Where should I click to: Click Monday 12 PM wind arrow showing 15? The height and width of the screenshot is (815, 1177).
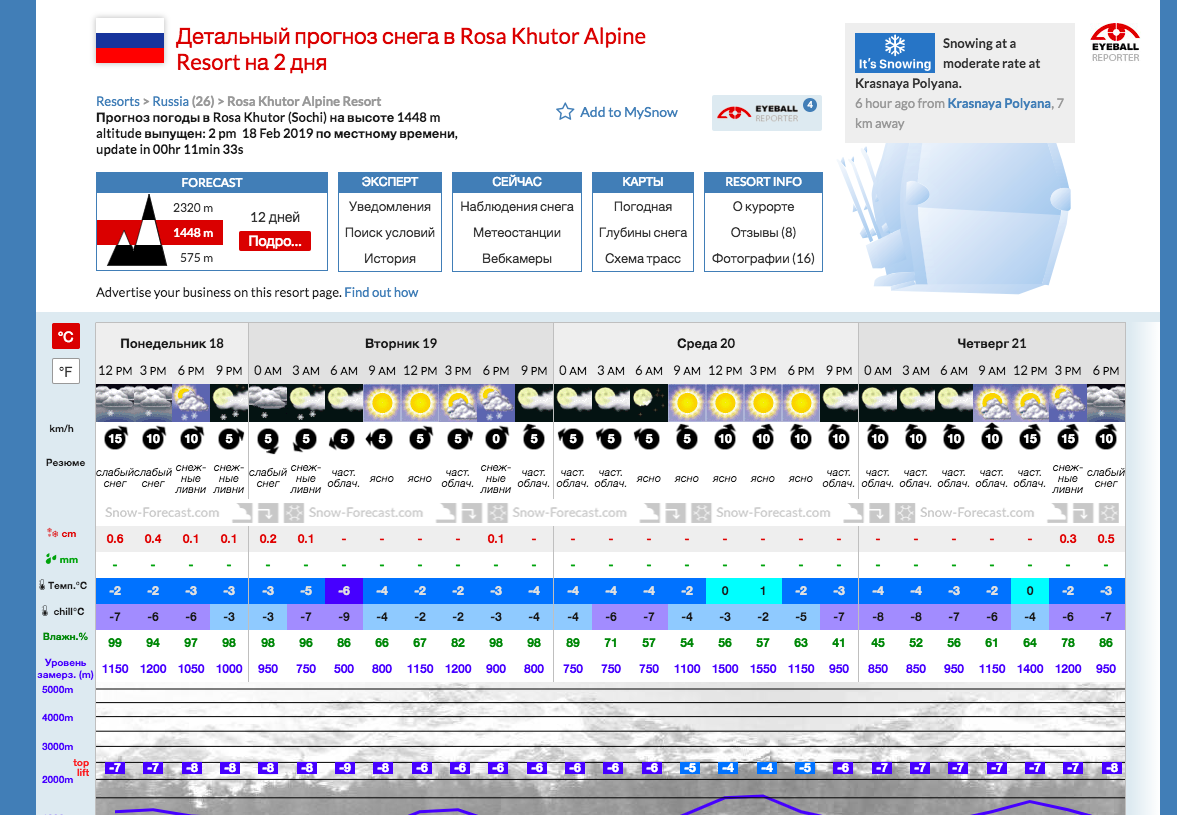point(115,438)
